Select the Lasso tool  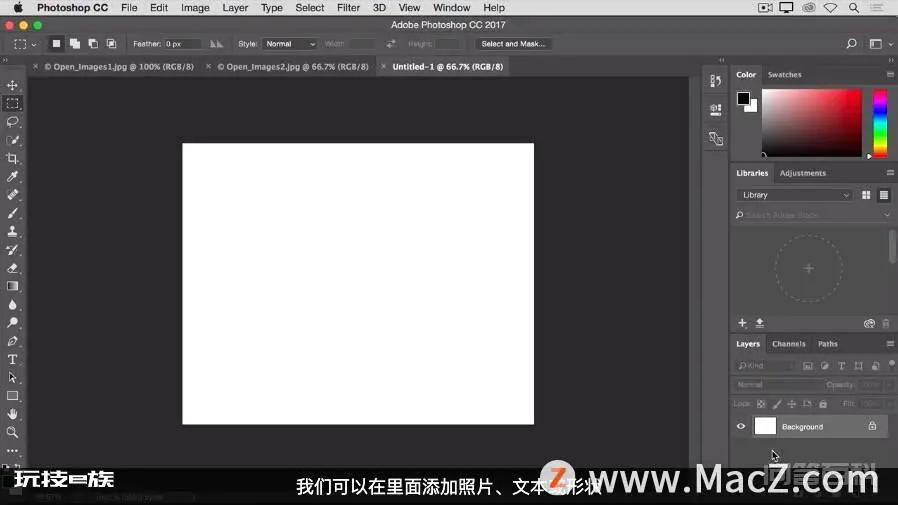12,122
